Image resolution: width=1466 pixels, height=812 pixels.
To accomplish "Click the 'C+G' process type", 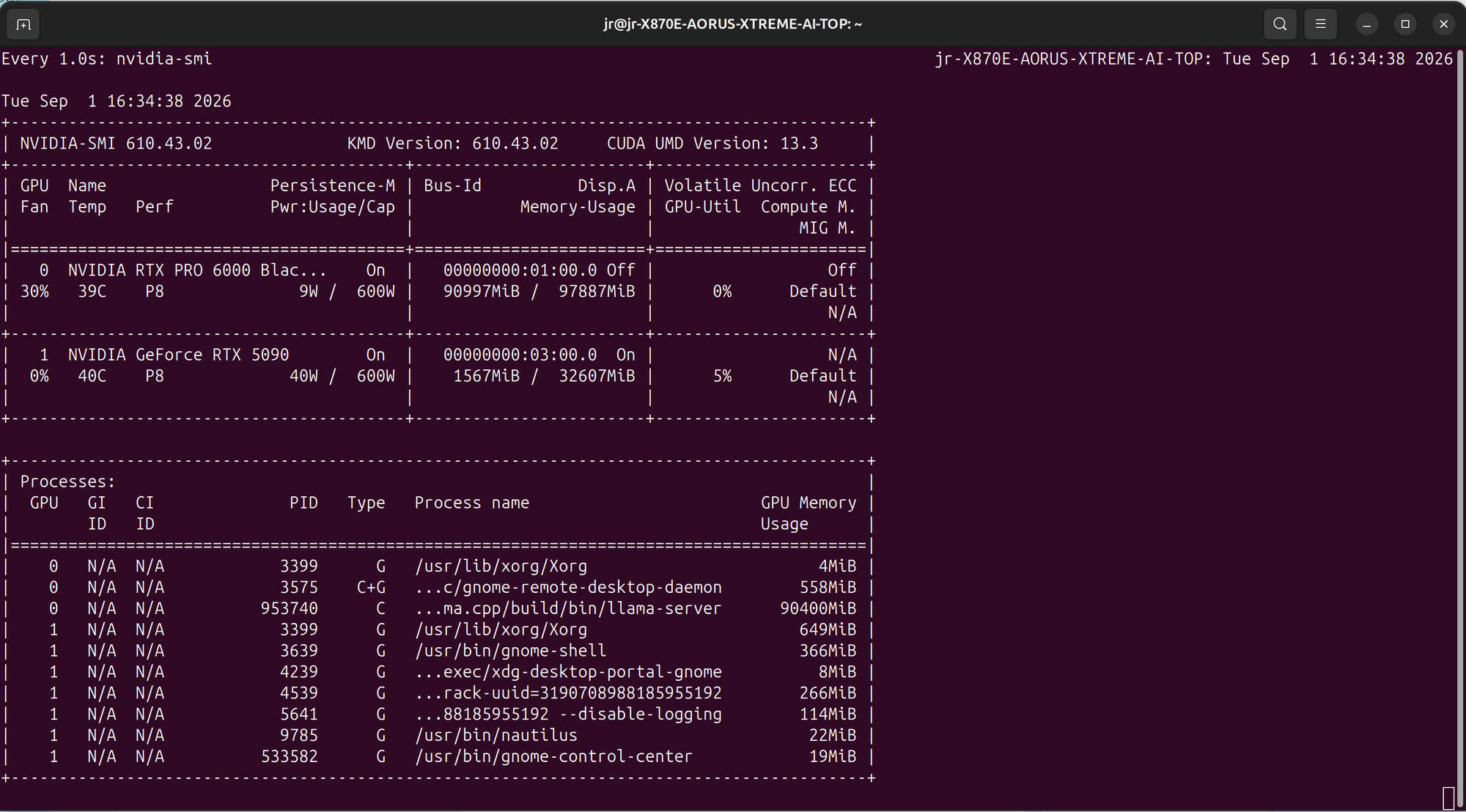I will pos(371,588).
